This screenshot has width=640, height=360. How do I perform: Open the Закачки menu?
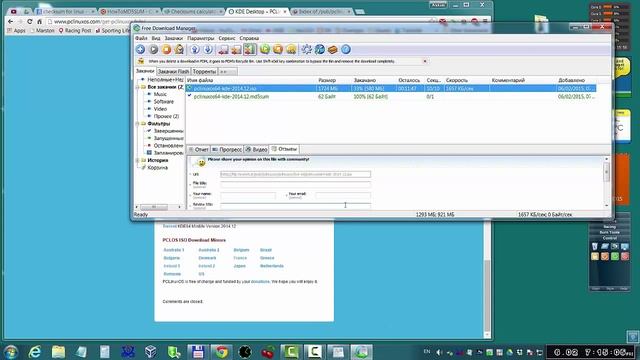click(173, 38)
